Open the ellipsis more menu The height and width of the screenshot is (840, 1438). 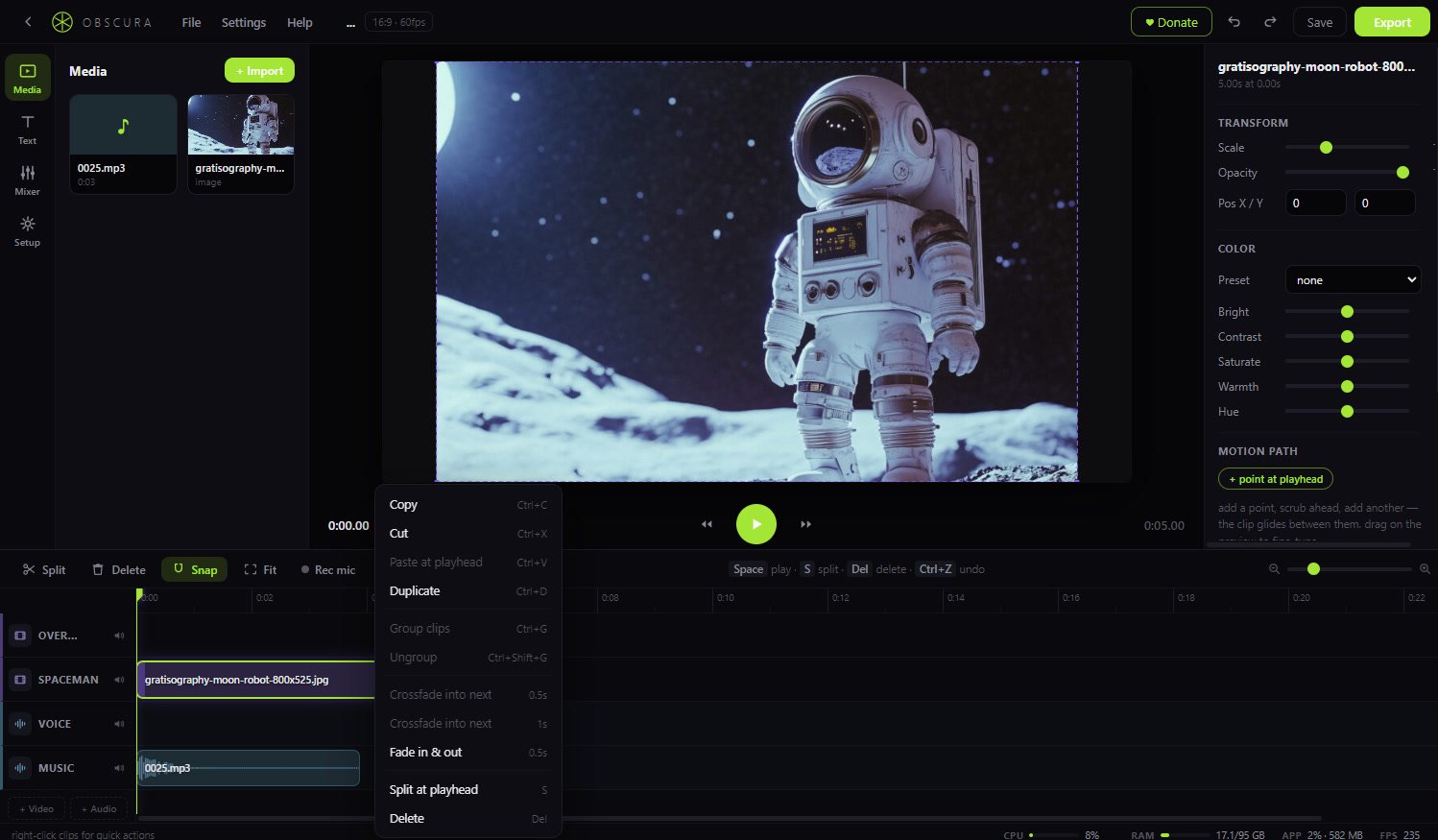pyautogui.click(x=350, y=22)
